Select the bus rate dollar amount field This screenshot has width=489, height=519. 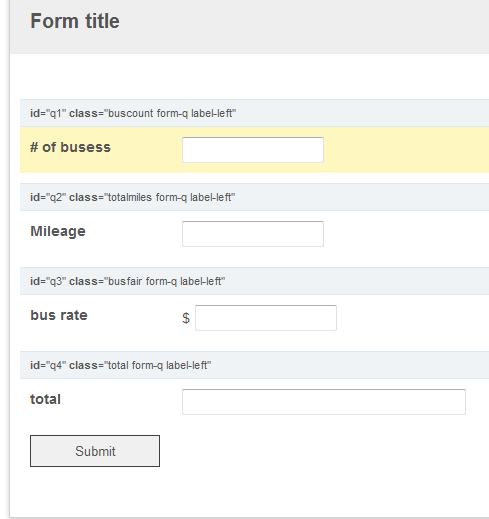[x=266, y=318]
